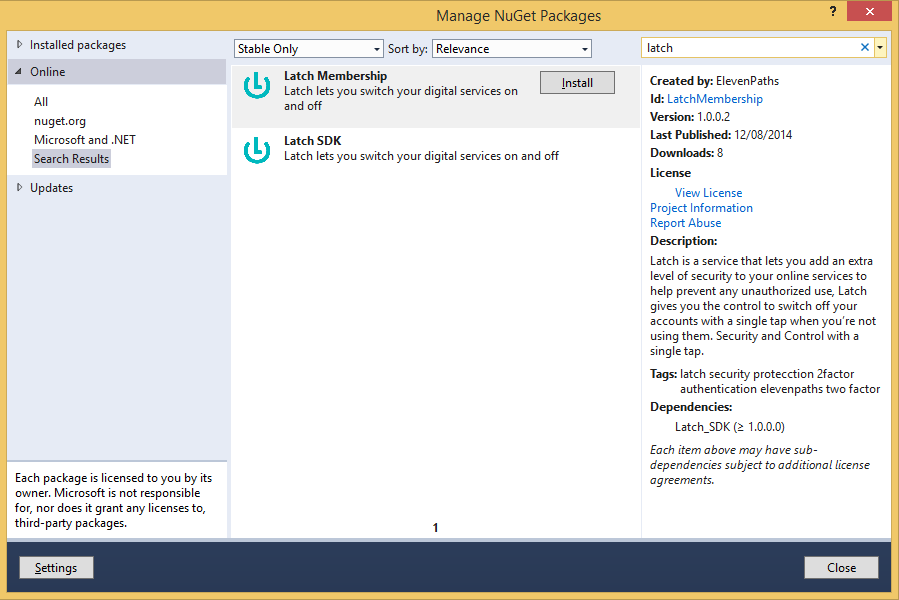Collapse the Online section
Viewport: 899px width, 600px height.
19,72
